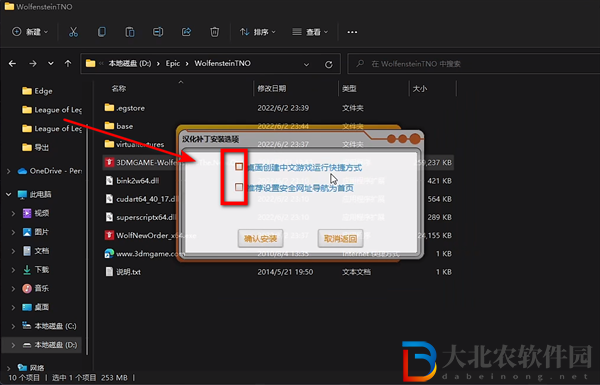Open the 新建 (New) menu button
This screenshot has height=385, width=600.
[x=30, y=32]
